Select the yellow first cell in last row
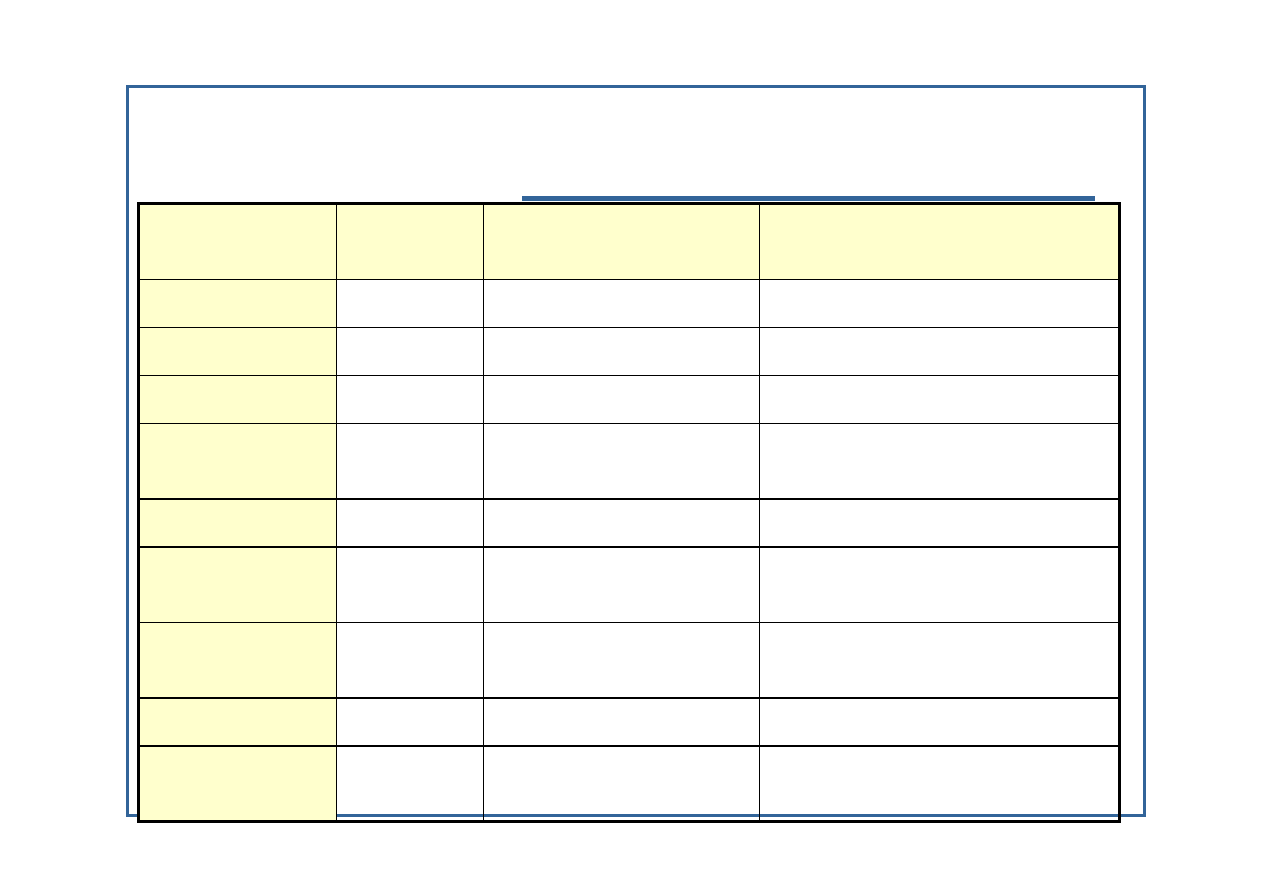This screenshot has height=893, width=1263. pos(237,783)
